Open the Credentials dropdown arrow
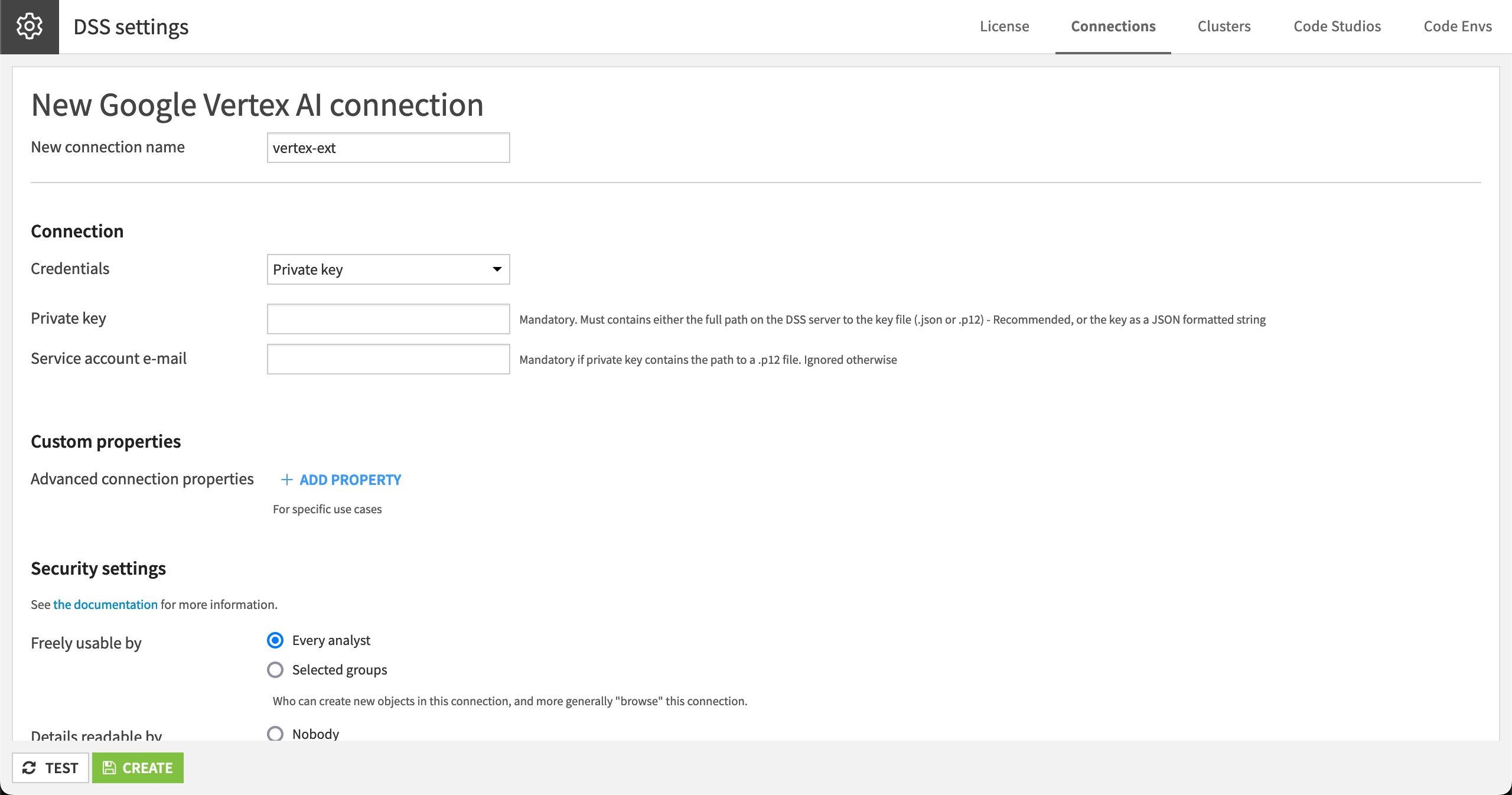The image size is (1512, 795). pos(496,269)
